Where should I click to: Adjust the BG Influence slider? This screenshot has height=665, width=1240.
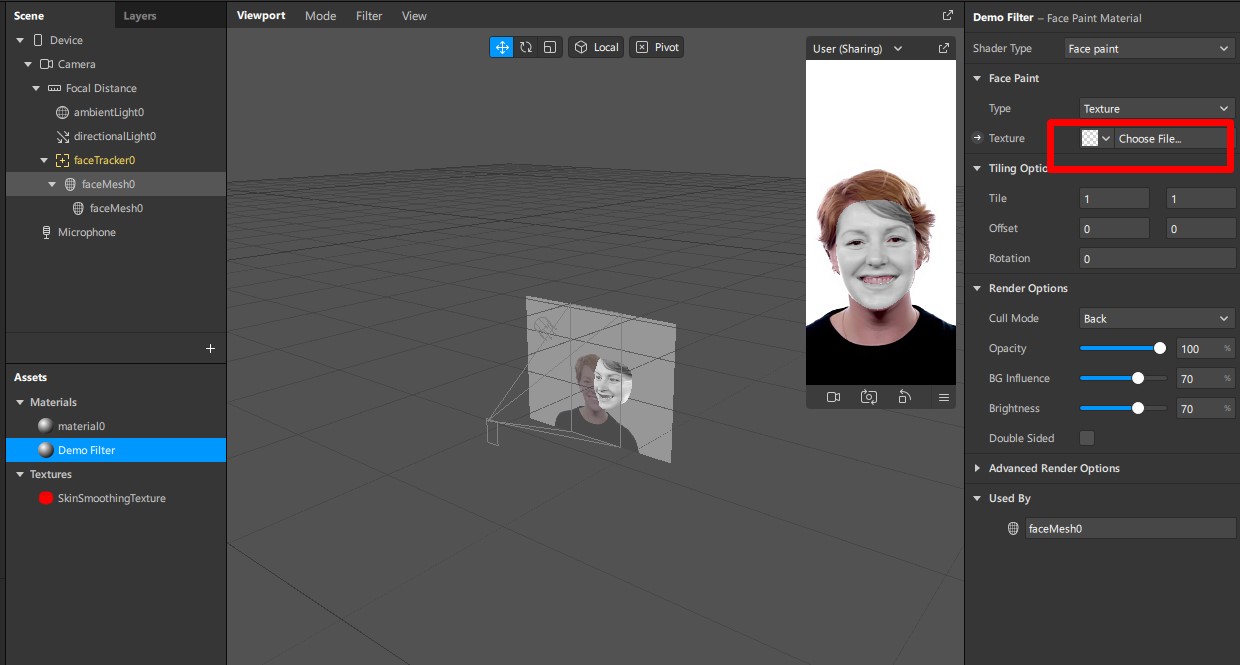click(1122, 378)
